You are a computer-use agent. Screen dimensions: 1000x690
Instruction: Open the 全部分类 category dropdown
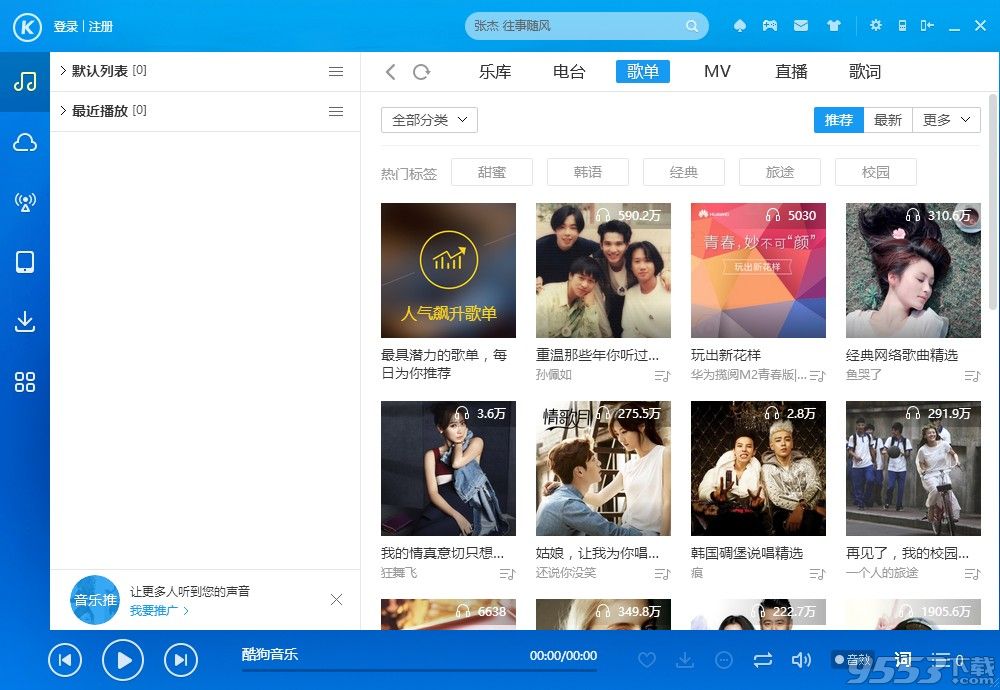428,119
